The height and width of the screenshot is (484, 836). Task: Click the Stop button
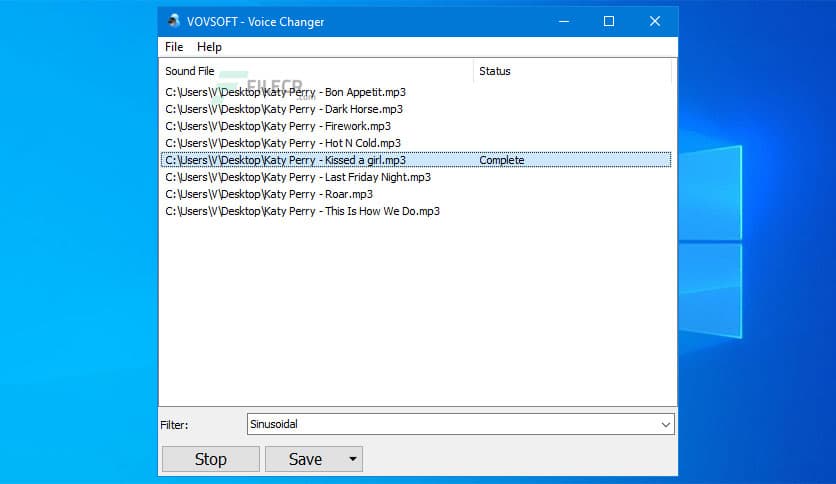[x=211, y=459]
